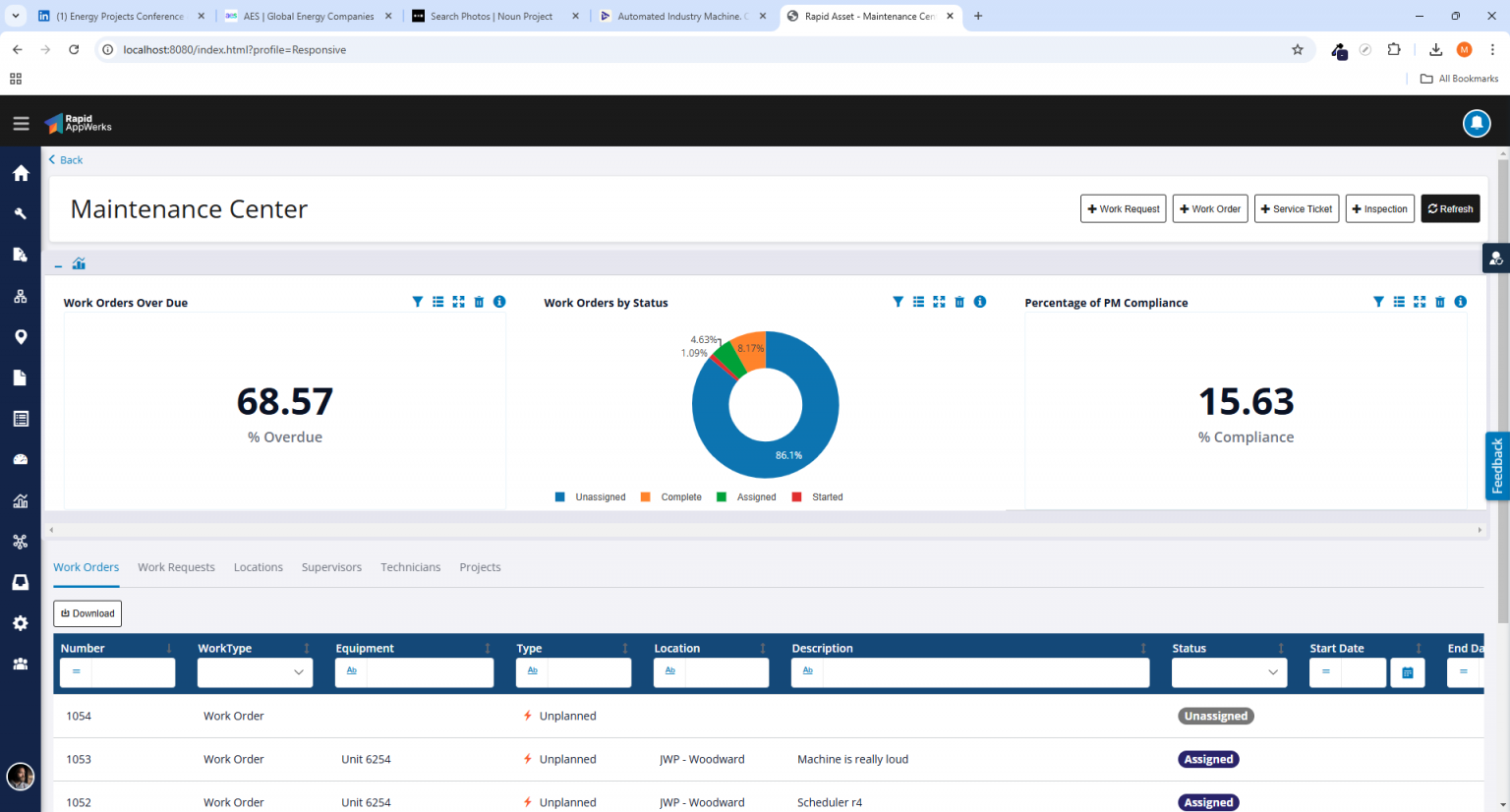
Task: Create a new Service Ticket
Action: tap(1297, 208)
